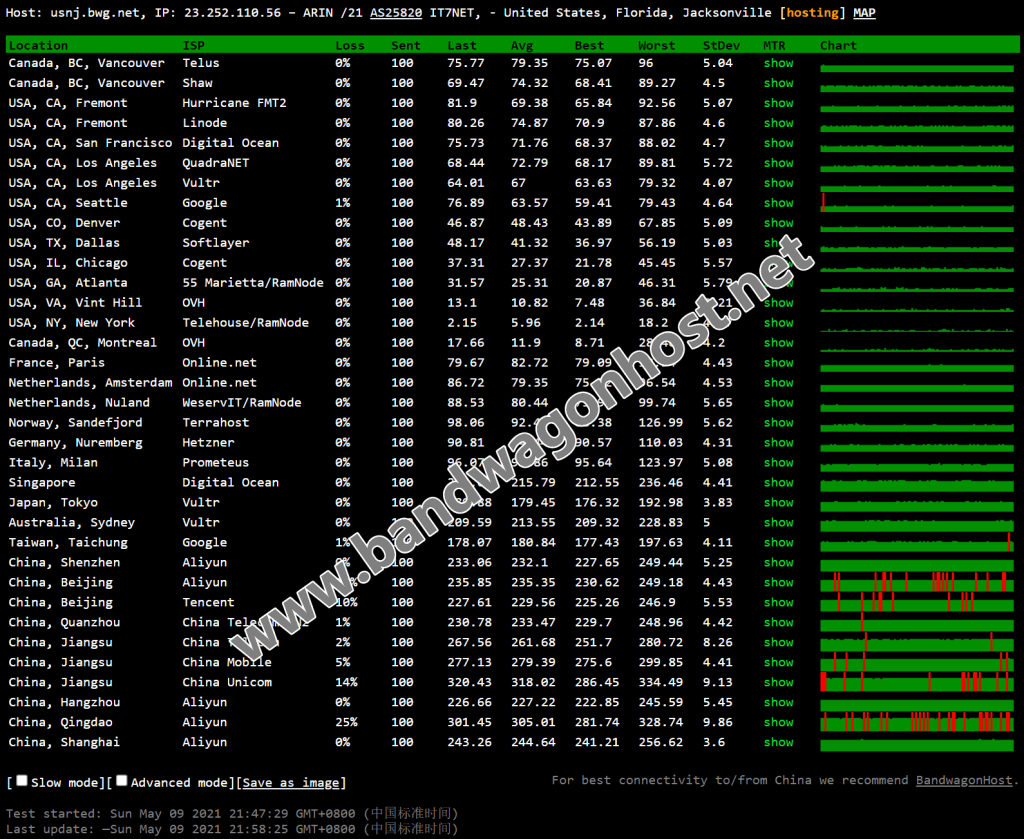
Task: Show MTR for Jiangsu China Unicom row
Action: (x=778, y=682)
